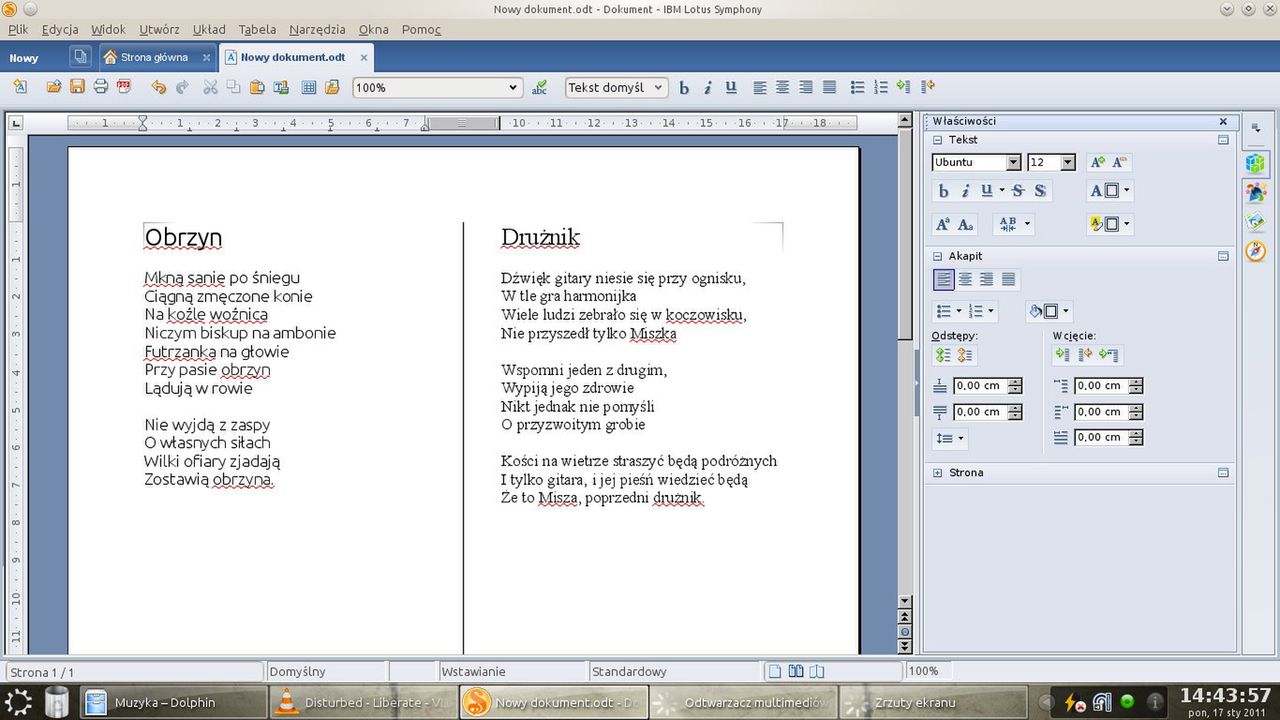Open the navigator compass sidebar icon
Image resolution: width=1280 pixels, height=720 pixels.
coord(1255,250)
